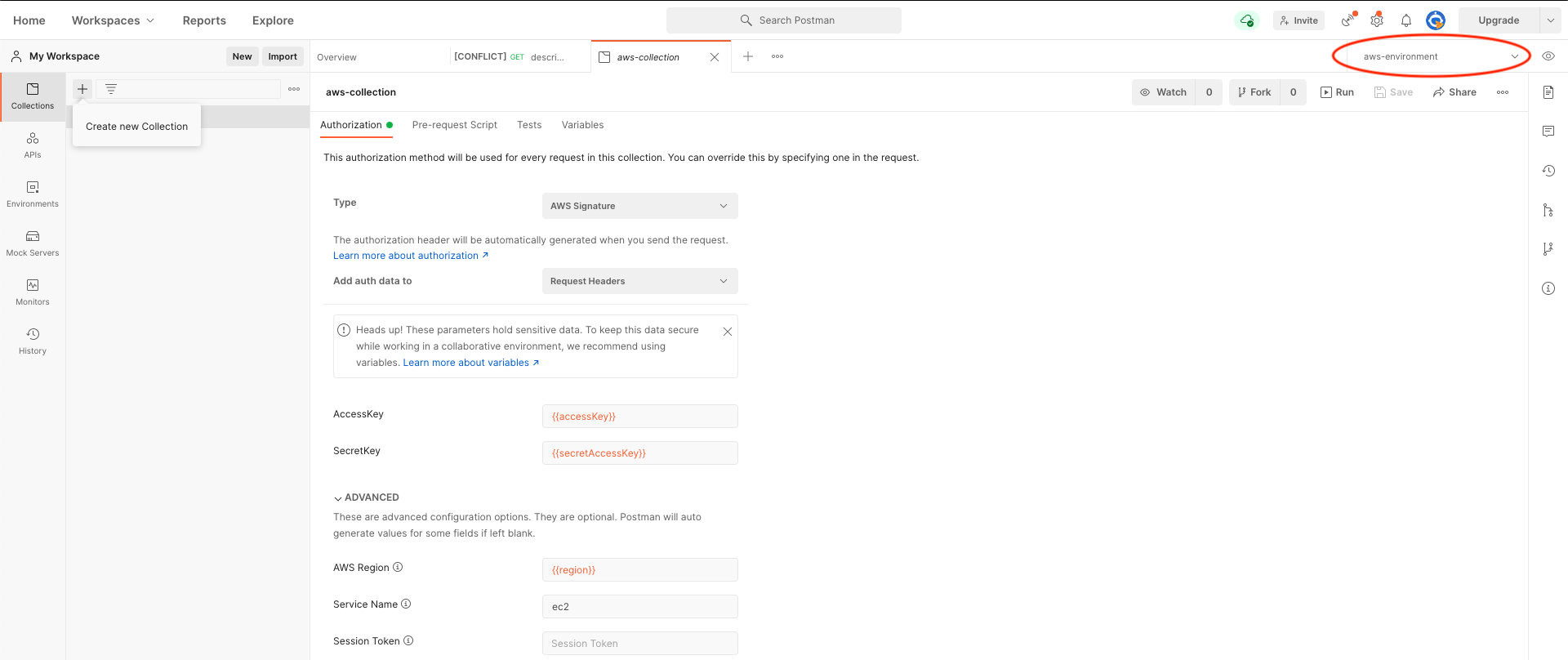Open the Environments sidebar panel
Viewport: 1568px width, 660px height.
(33, 194)
